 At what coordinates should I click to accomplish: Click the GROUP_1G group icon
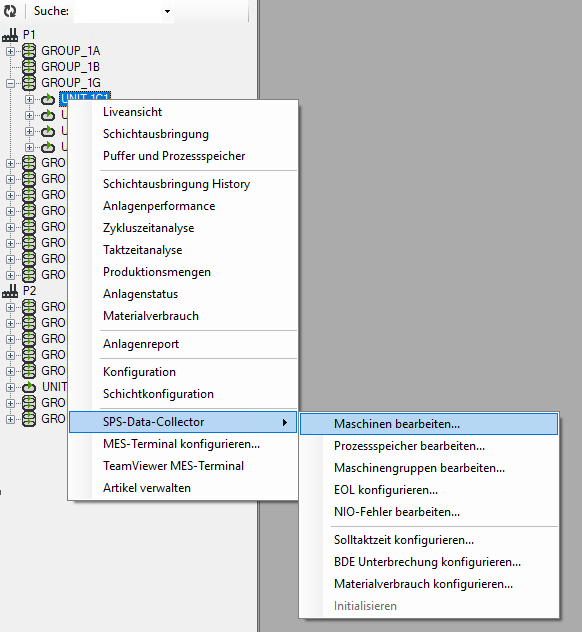pos(29,83)
